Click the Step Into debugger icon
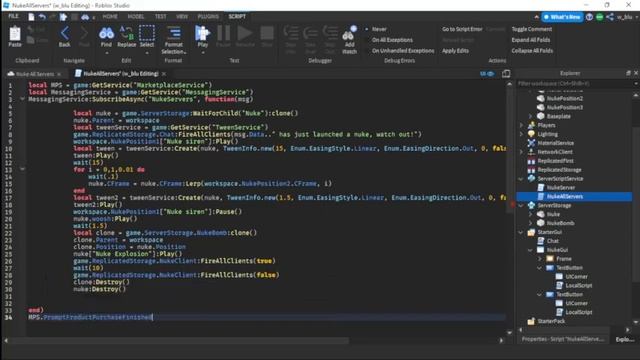 291,33
